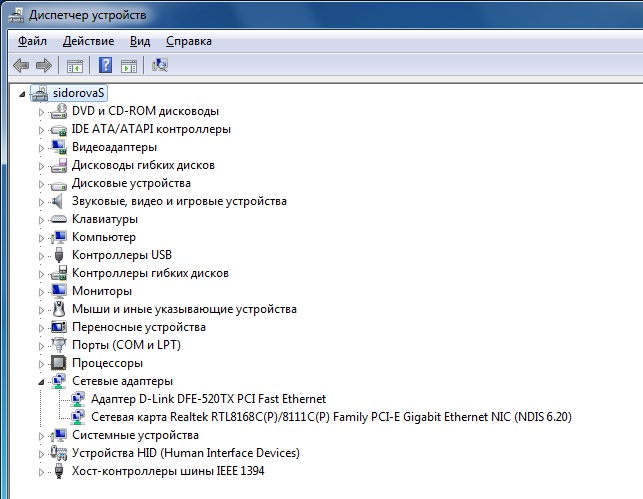Click the Процессоры chip icon
The width and height of the screenshot is (643, 499).
tap(59, 363)
